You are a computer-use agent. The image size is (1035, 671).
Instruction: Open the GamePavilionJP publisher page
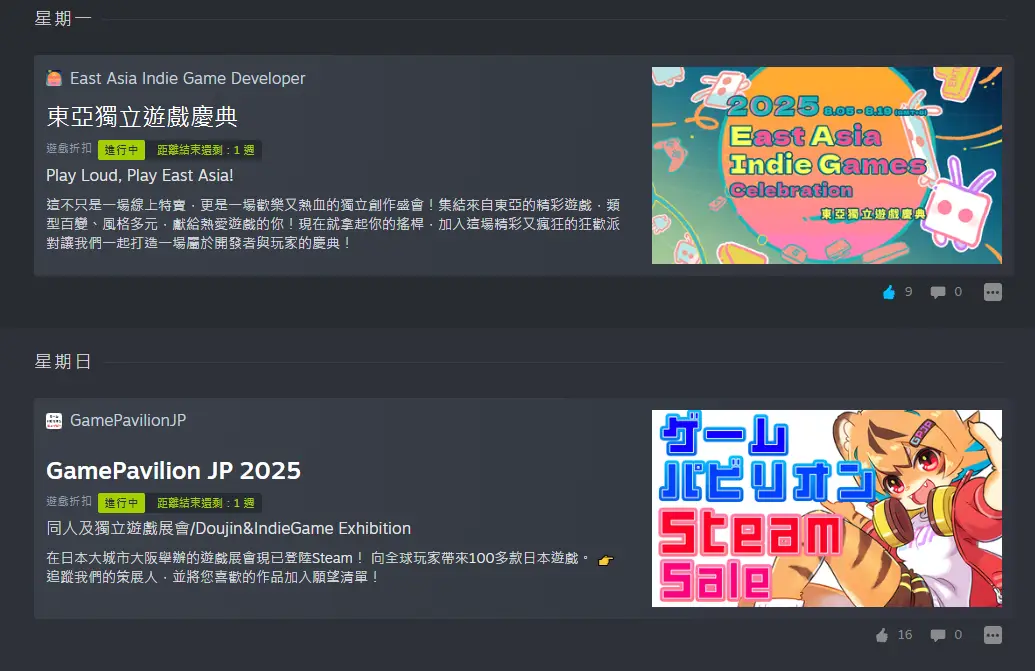pyautogui.click(x=128, y=420)
